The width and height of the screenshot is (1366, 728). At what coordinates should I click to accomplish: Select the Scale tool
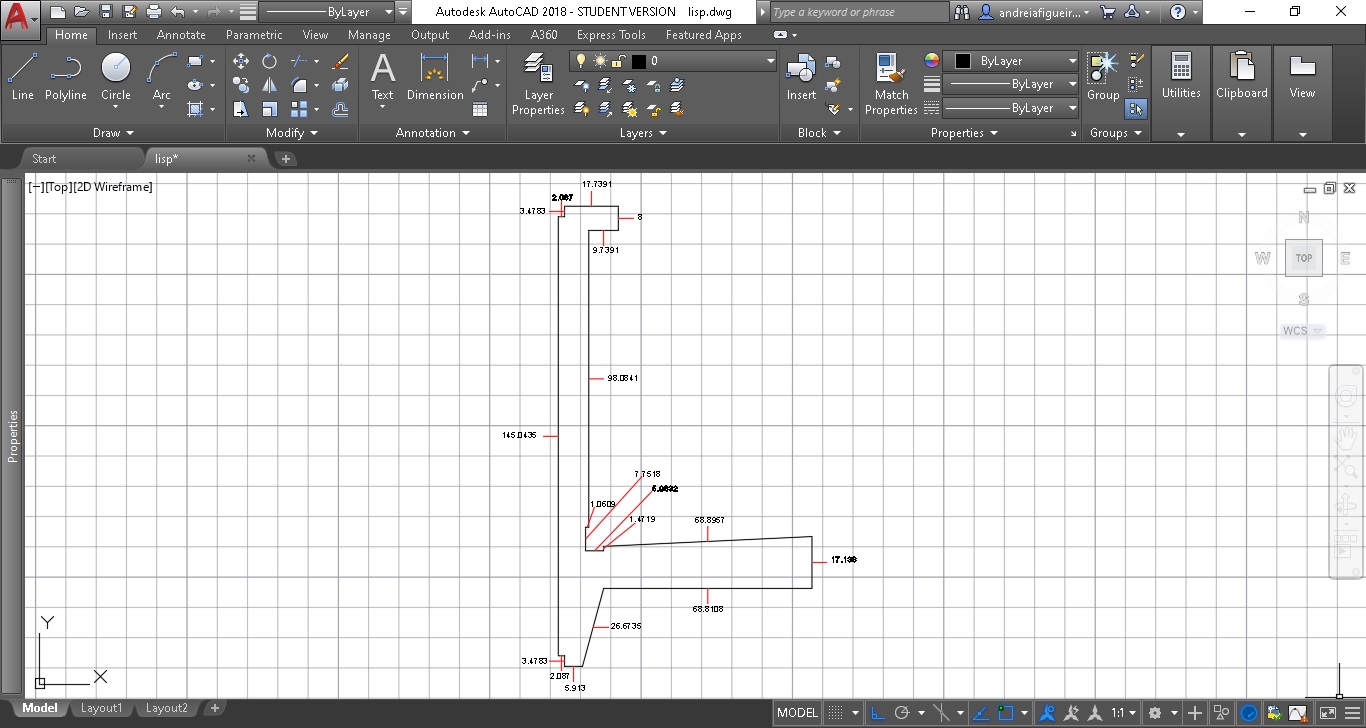click(x=270, y=109)
